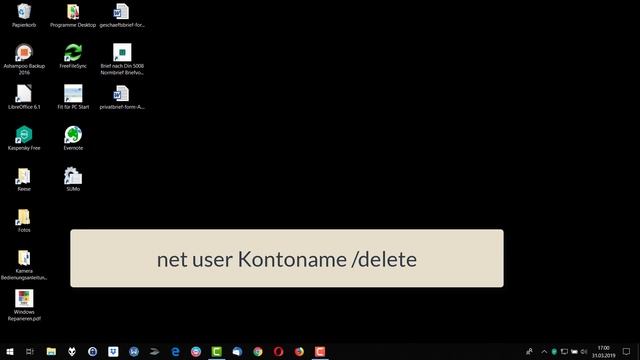
Task: Open the network tray icon
Action: (564, 351)
